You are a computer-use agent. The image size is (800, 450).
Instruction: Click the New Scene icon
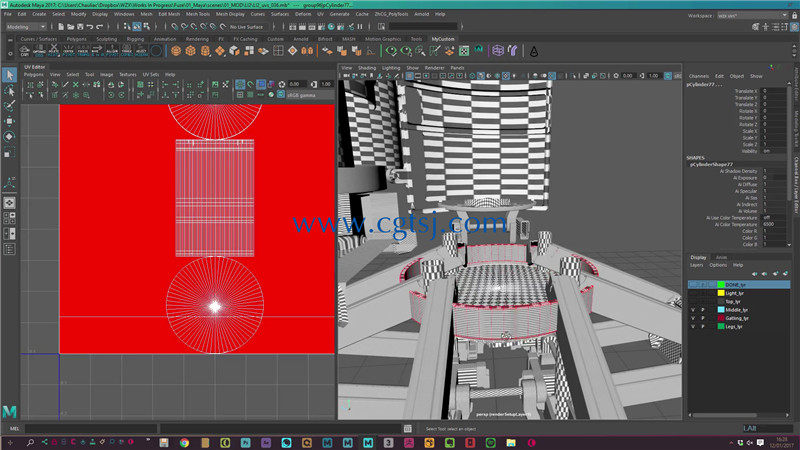[61, 27]
